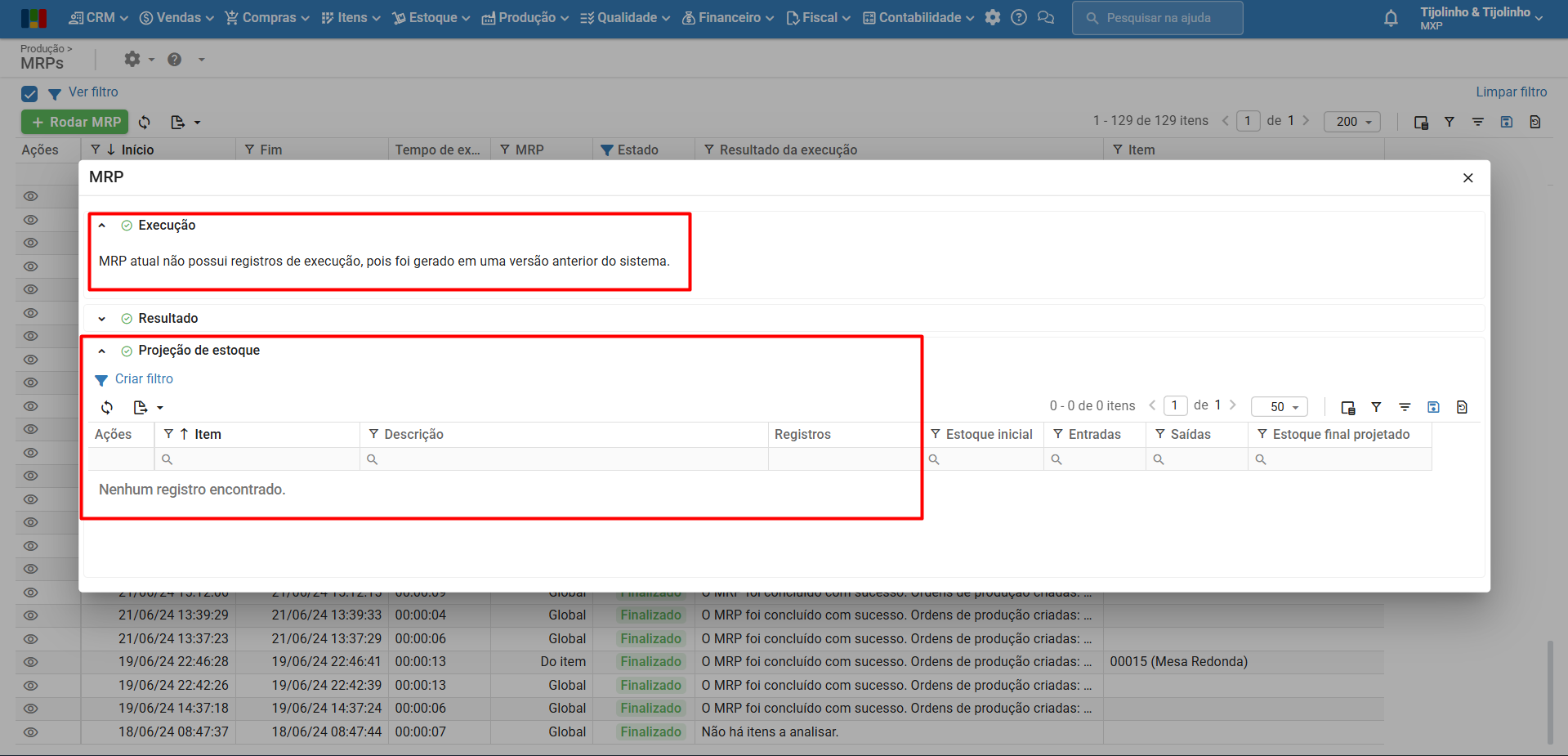
Task: Open the help question mark in top bar
Action: (x=1019, y=17)
